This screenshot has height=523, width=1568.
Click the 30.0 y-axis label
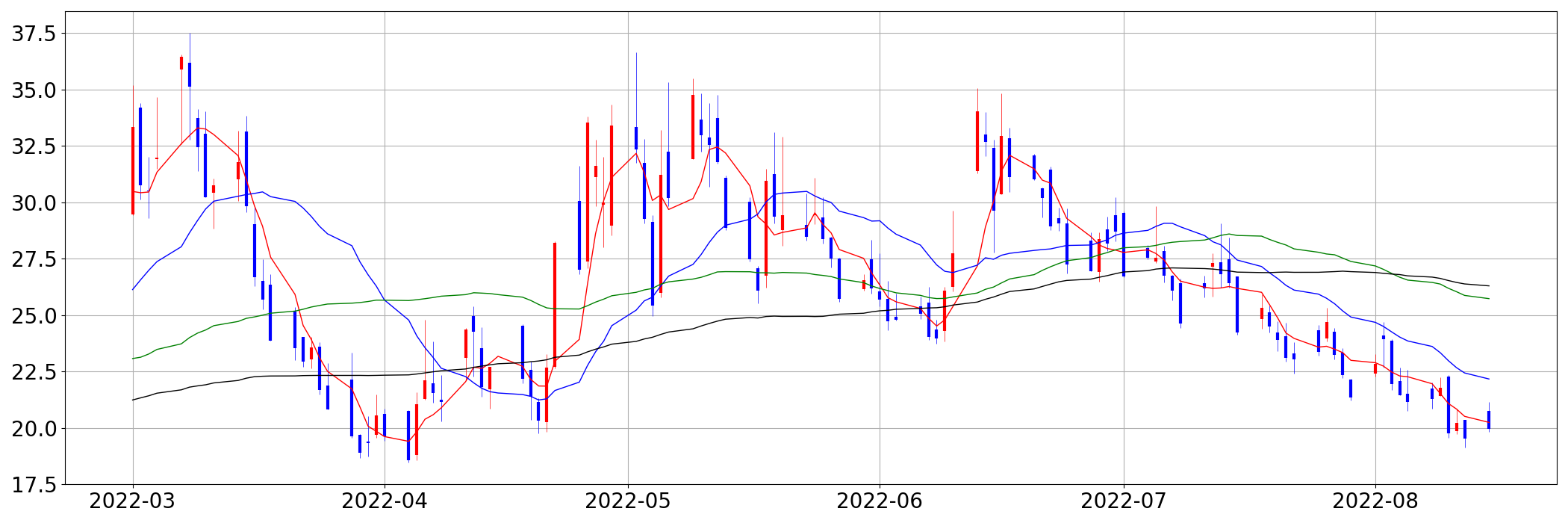(33, 203)
